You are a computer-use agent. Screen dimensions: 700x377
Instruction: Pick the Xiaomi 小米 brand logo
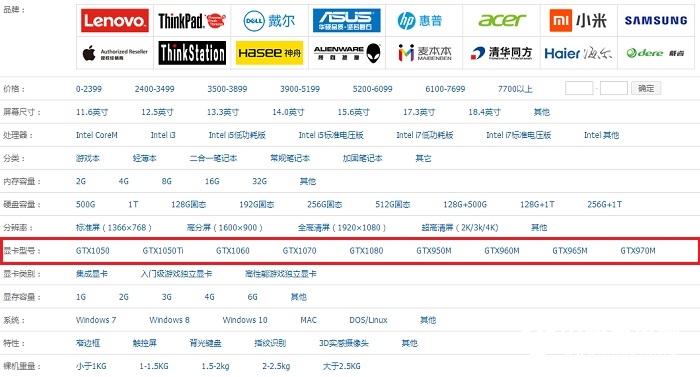[x=578, y=21]
